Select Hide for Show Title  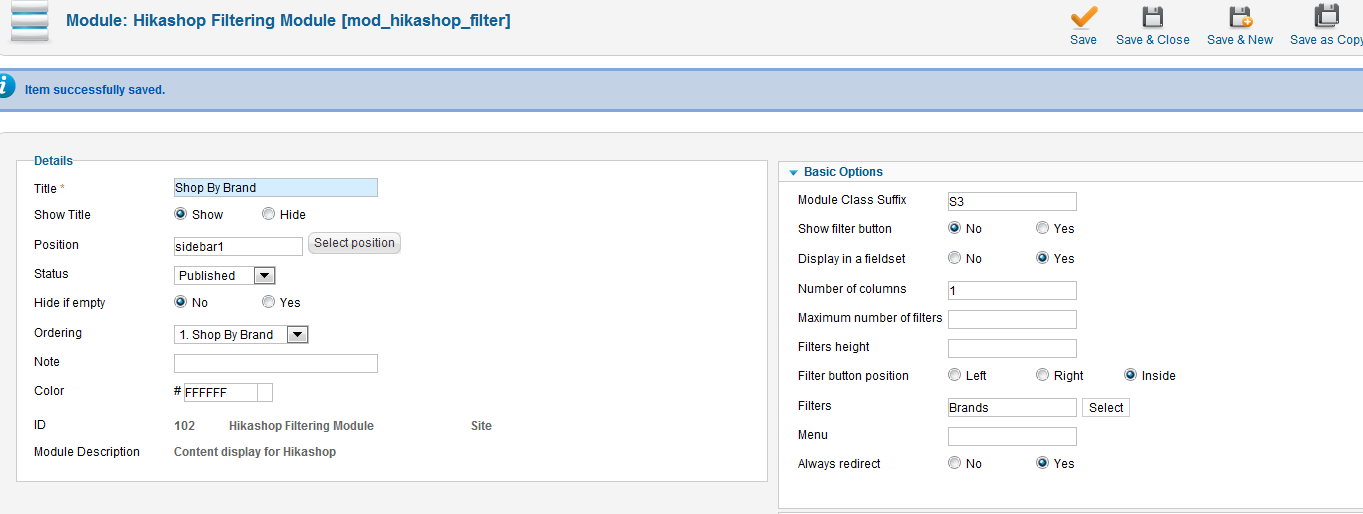268,214
